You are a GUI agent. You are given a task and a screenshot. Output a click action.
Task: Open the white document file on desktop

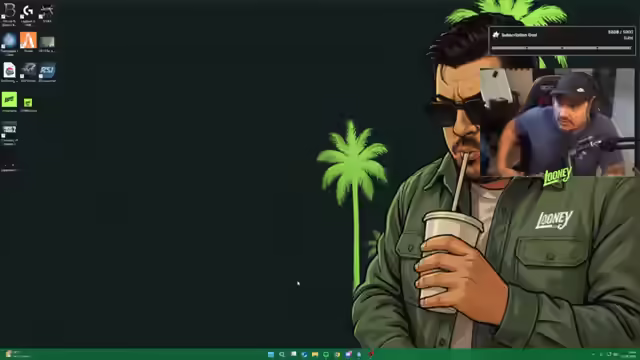pyautogui.click(x=9, y=72)
